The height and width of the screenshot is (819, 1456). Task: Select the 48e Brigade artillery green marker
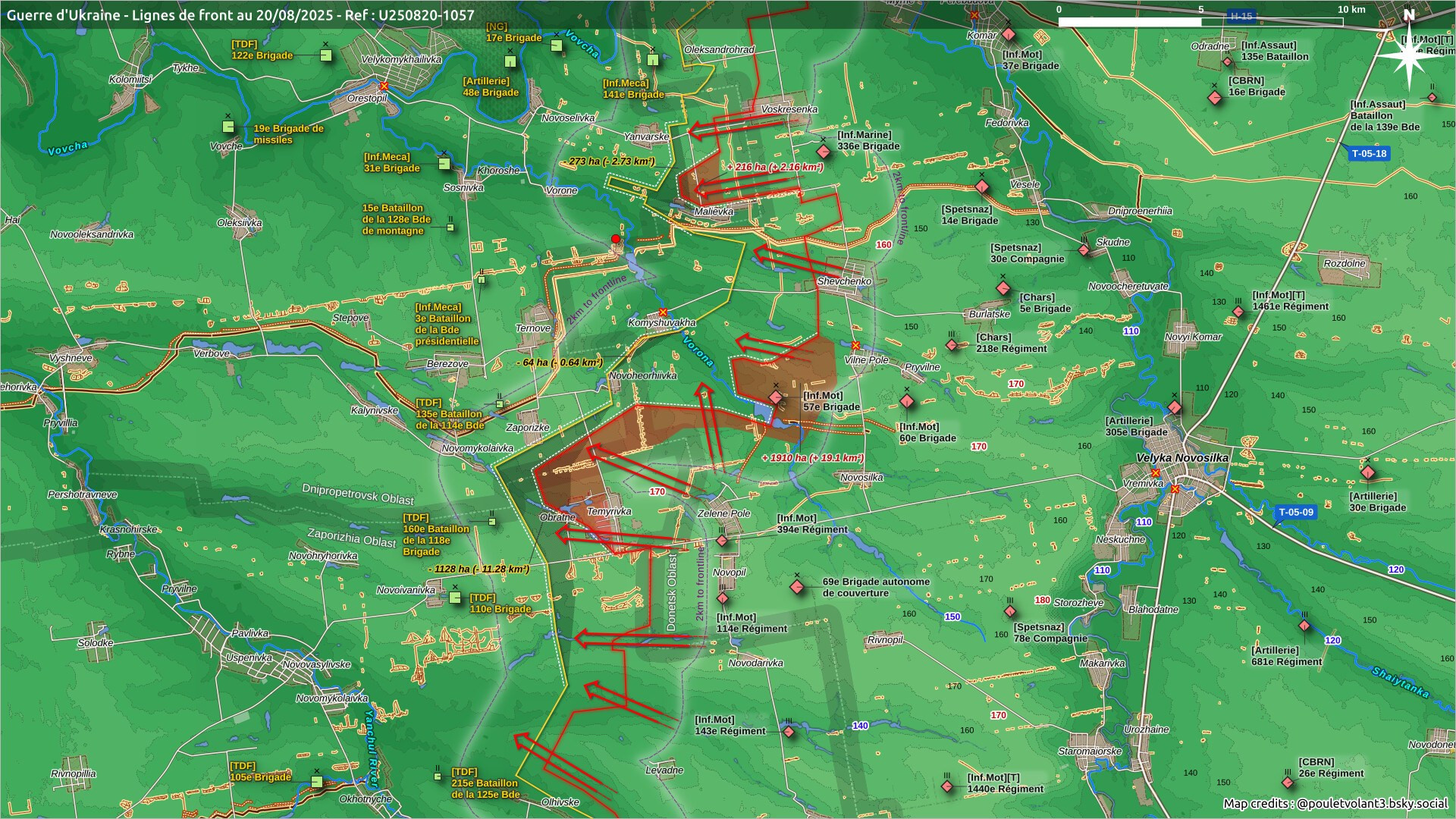[511, 61]
